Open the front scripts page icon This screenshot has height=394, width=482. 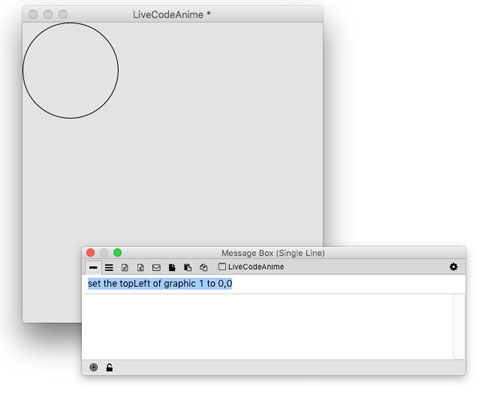pyautogui.click(x=172, y=267)
